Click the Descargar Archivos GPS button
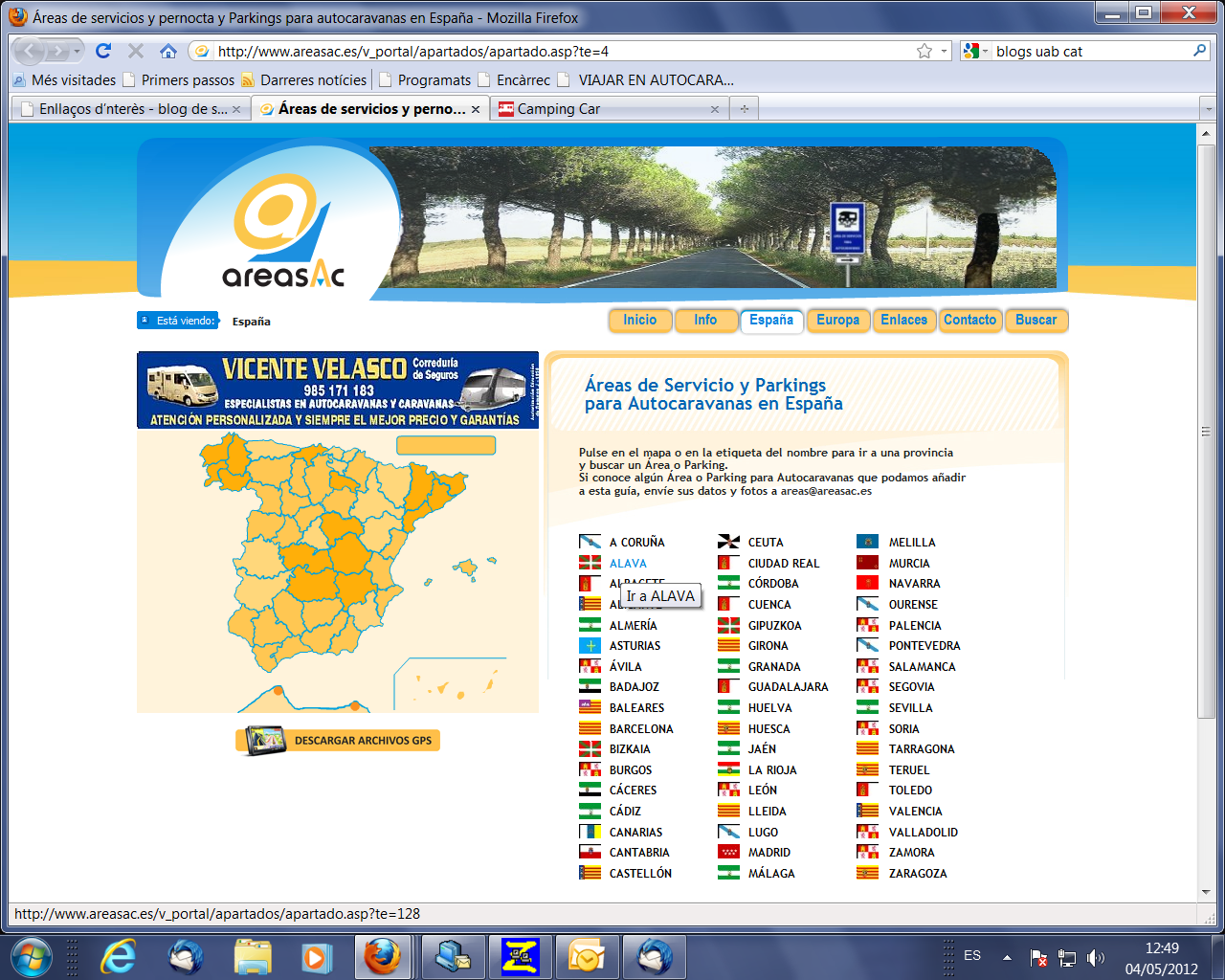 [x=338, y=740]
